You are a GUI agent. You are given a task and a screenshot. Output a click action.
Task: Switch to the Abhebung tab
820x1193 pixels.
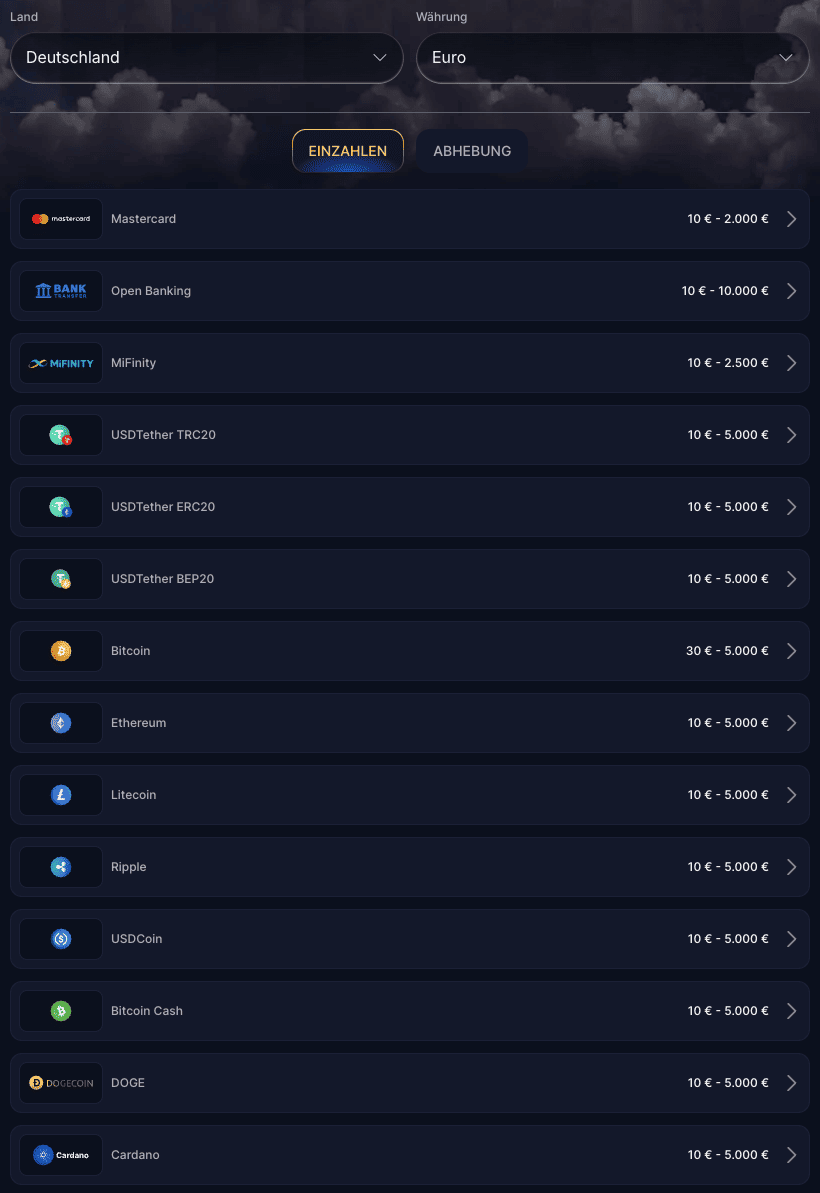(472, 151)
